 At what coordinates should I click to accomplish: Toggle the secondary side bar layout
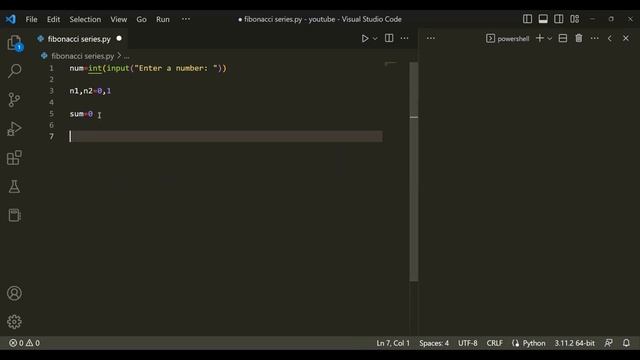pos(559,19)
